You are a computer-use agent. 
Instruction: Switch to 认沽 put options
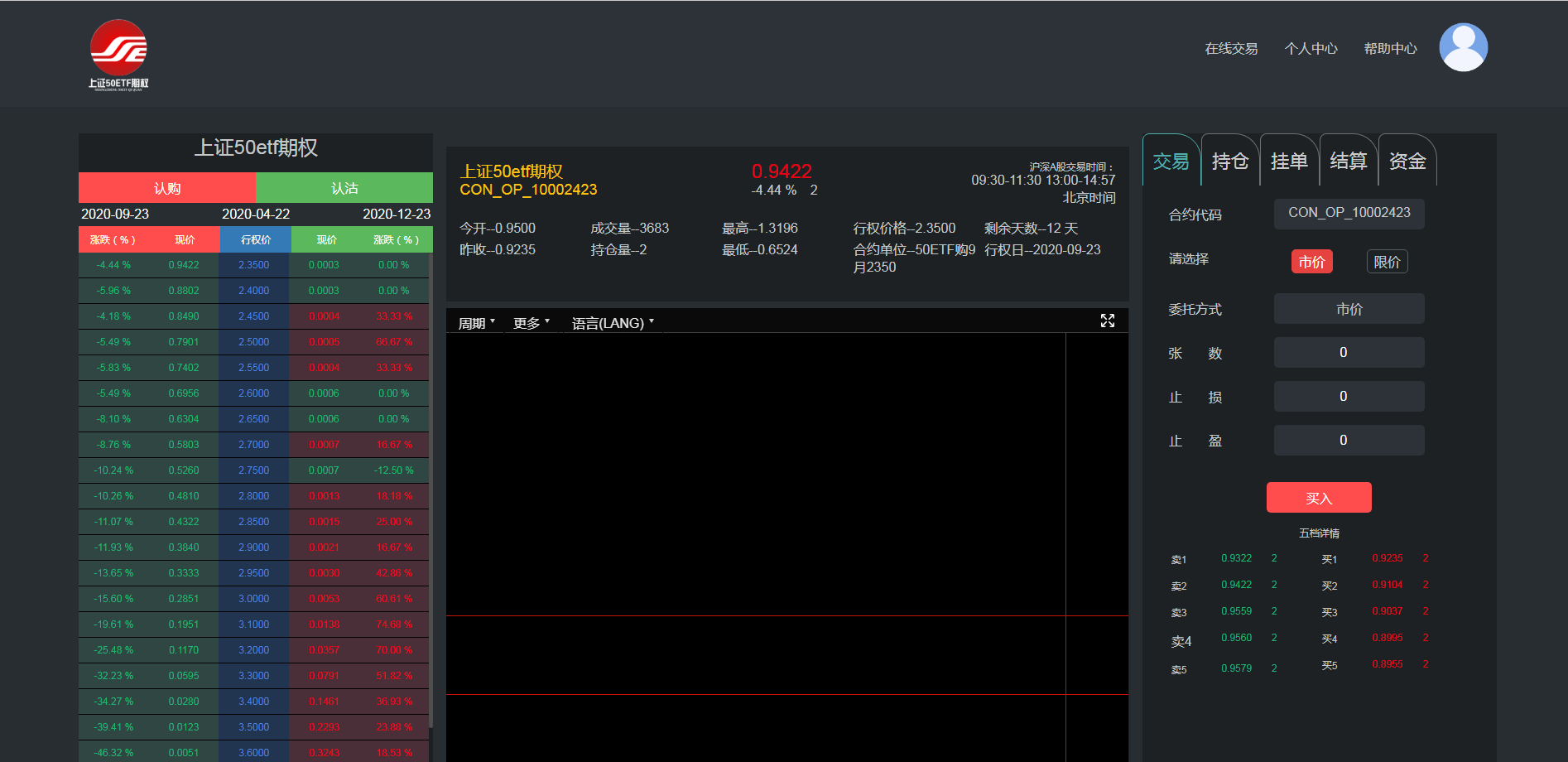344,188
